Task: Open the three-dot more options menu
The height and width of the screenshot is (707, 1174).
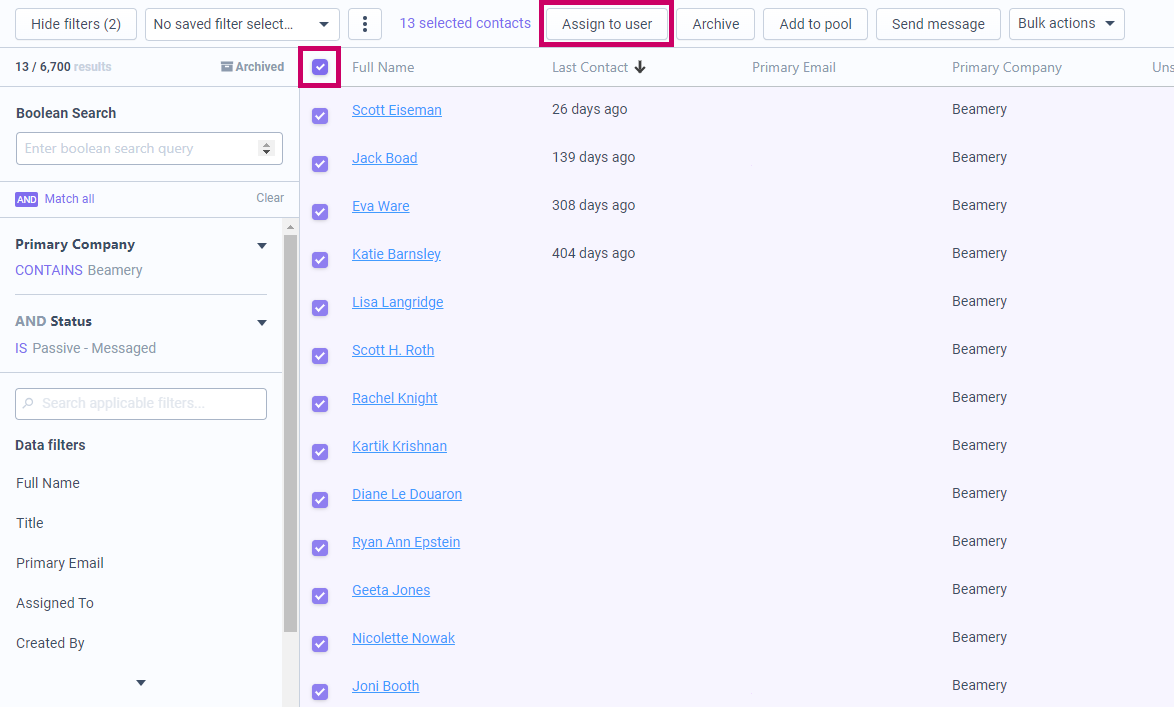Action: (365, 24)
